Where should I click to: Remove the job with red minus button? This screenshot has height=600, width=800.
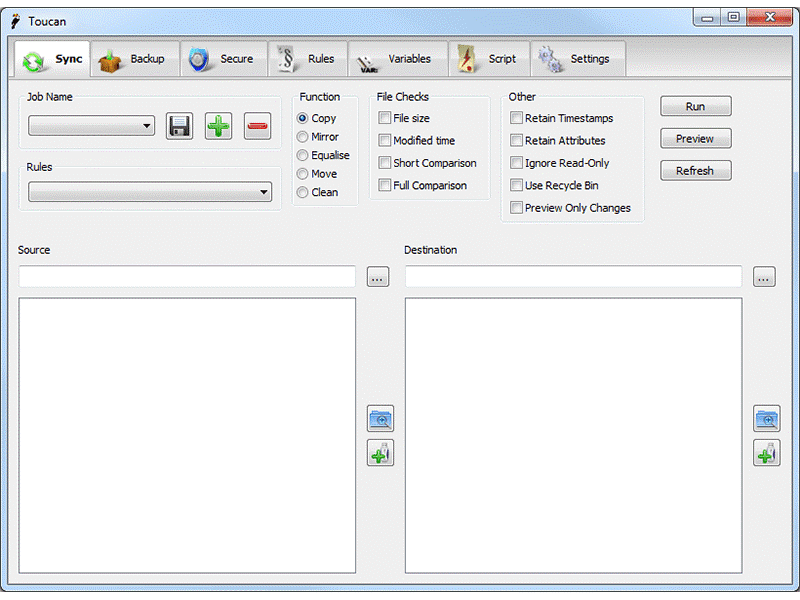click(x=257, y=126)
